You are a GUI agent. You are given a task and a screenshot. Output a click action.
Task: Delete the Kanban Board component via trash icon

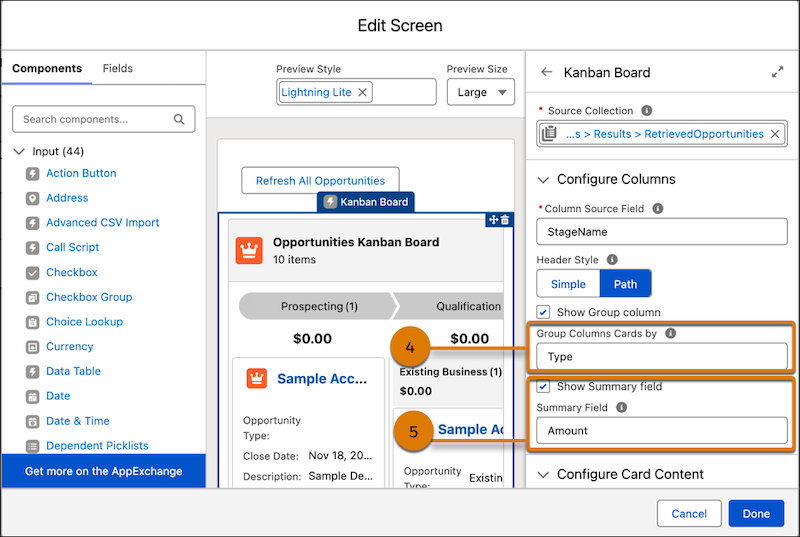click(505, 220)
